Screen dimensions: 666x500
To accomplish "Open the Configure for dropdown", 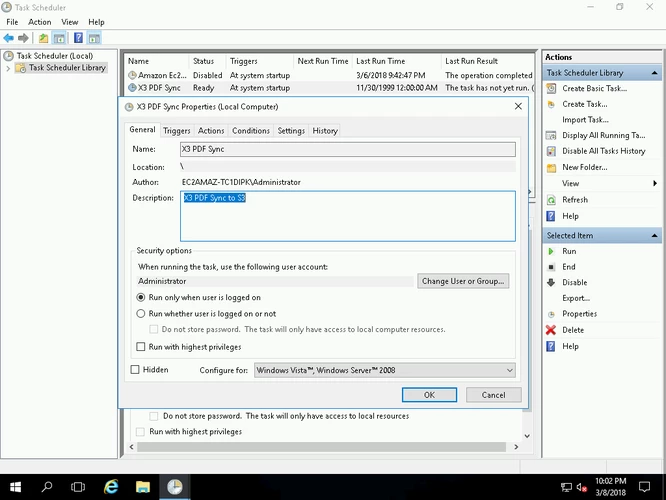I will coord(385,370).
